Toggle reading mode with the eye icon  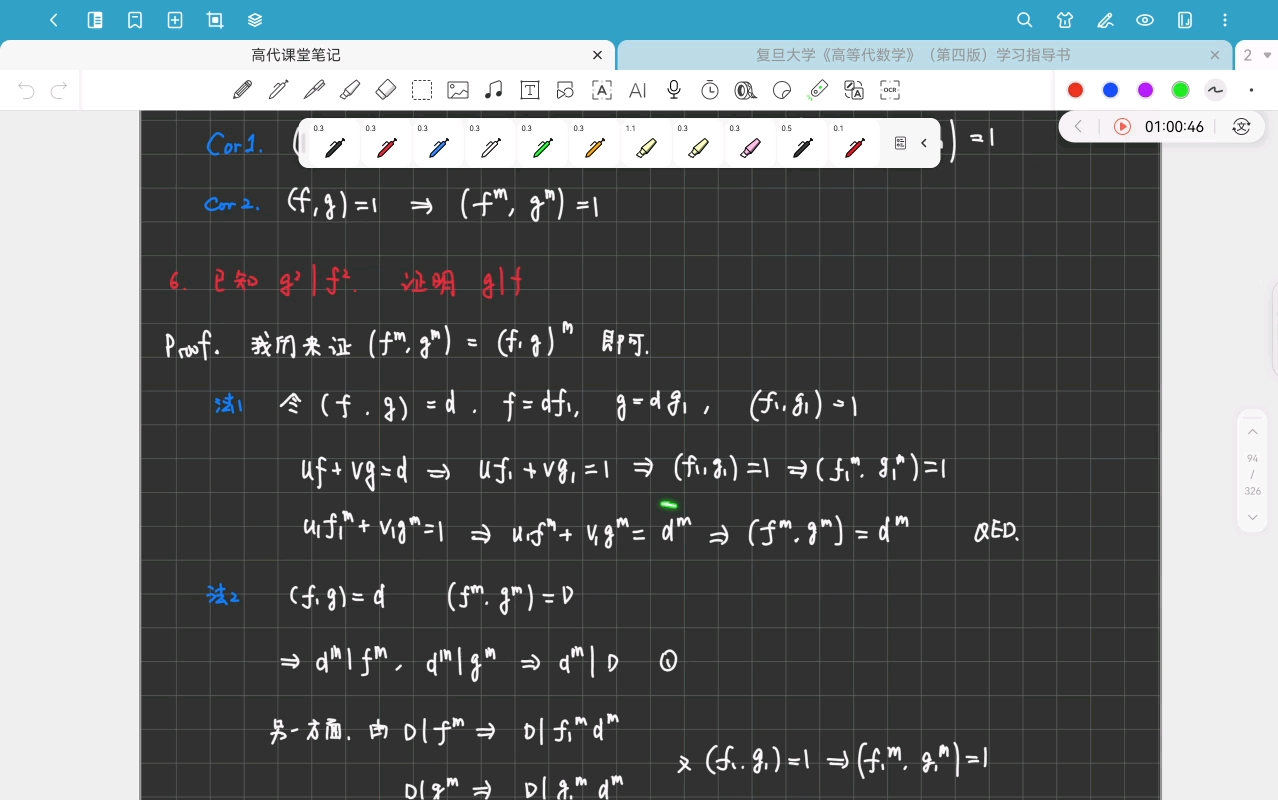(x=1145, y=20)
